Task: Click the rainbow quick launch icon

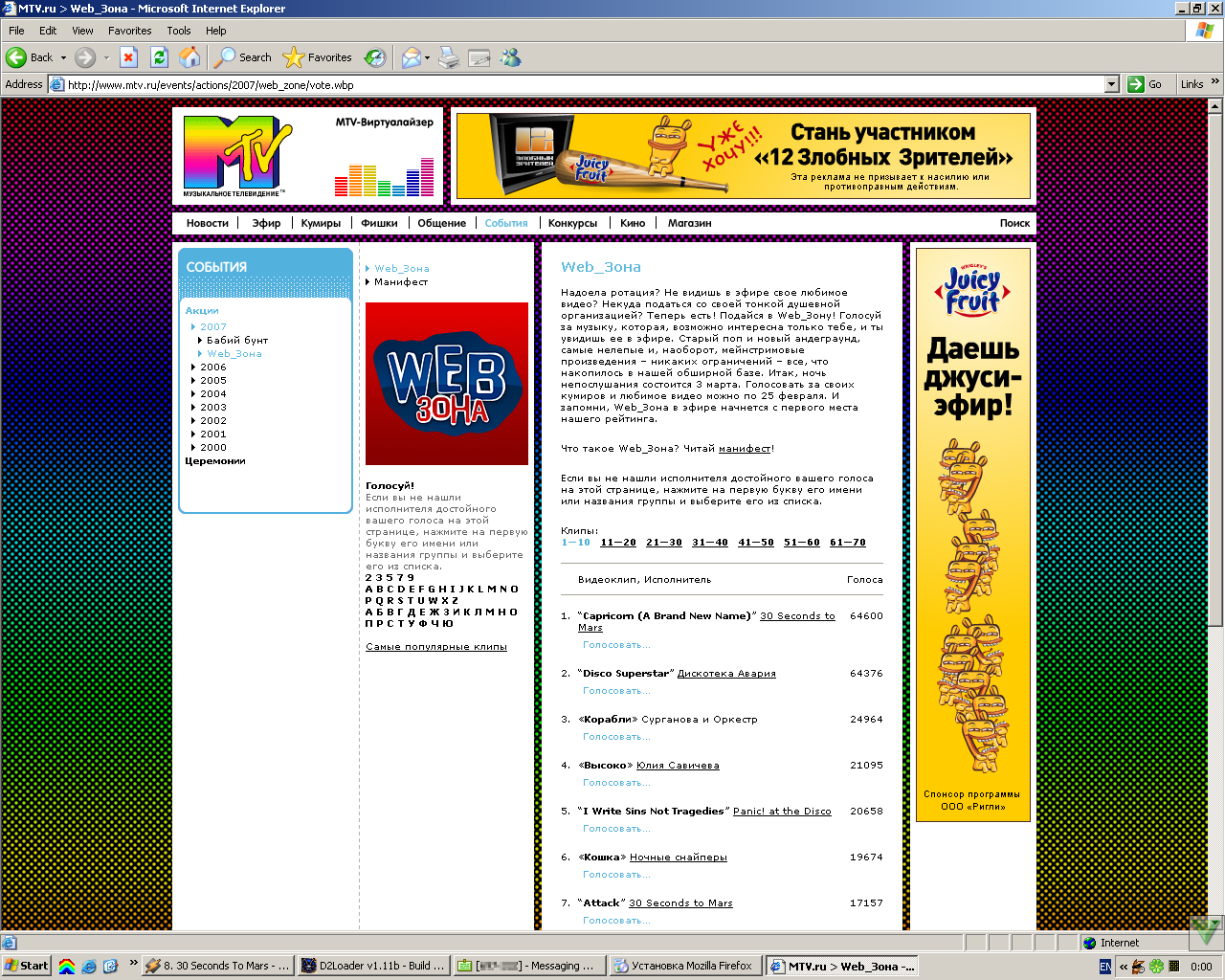Action: [67, 967]
